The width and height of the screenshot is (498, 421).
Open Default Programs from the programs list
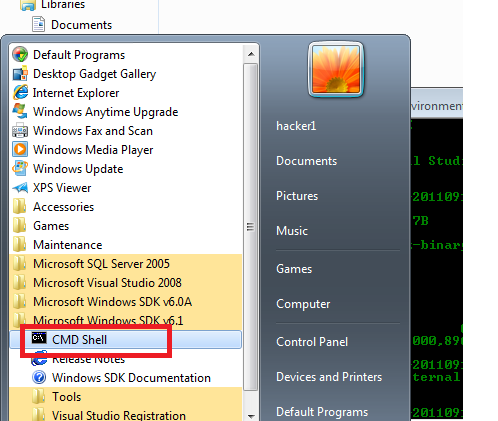pos(126,55)
